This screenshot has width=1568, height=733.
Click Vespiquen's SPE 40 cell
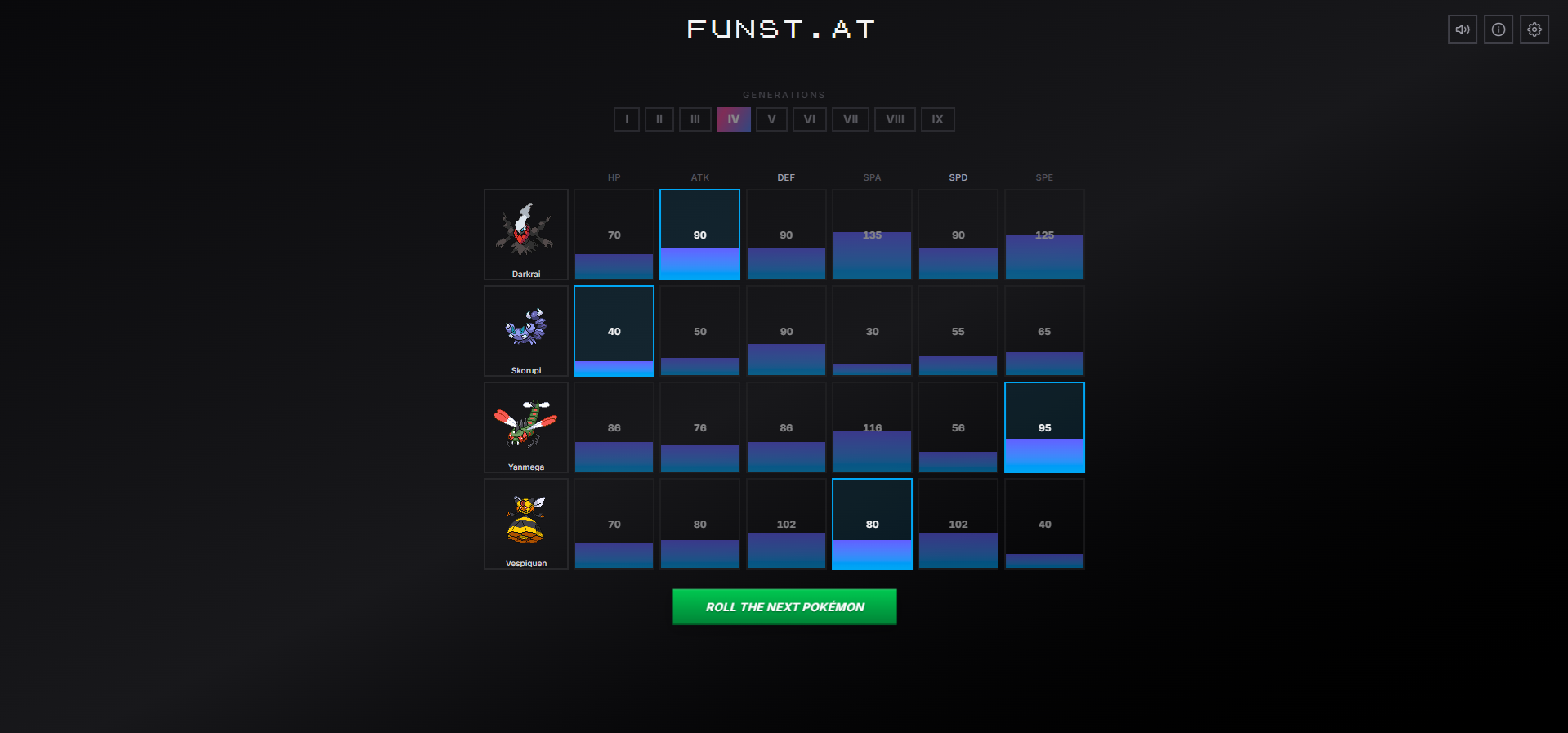1044,524
